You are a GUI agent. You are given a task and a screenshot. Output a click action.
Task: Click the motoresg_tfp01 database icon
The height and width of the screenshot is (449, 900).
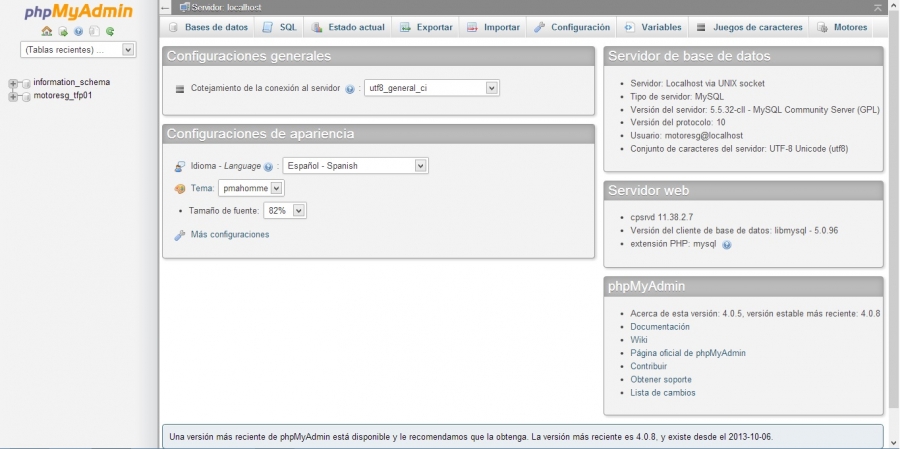[26, 96]
